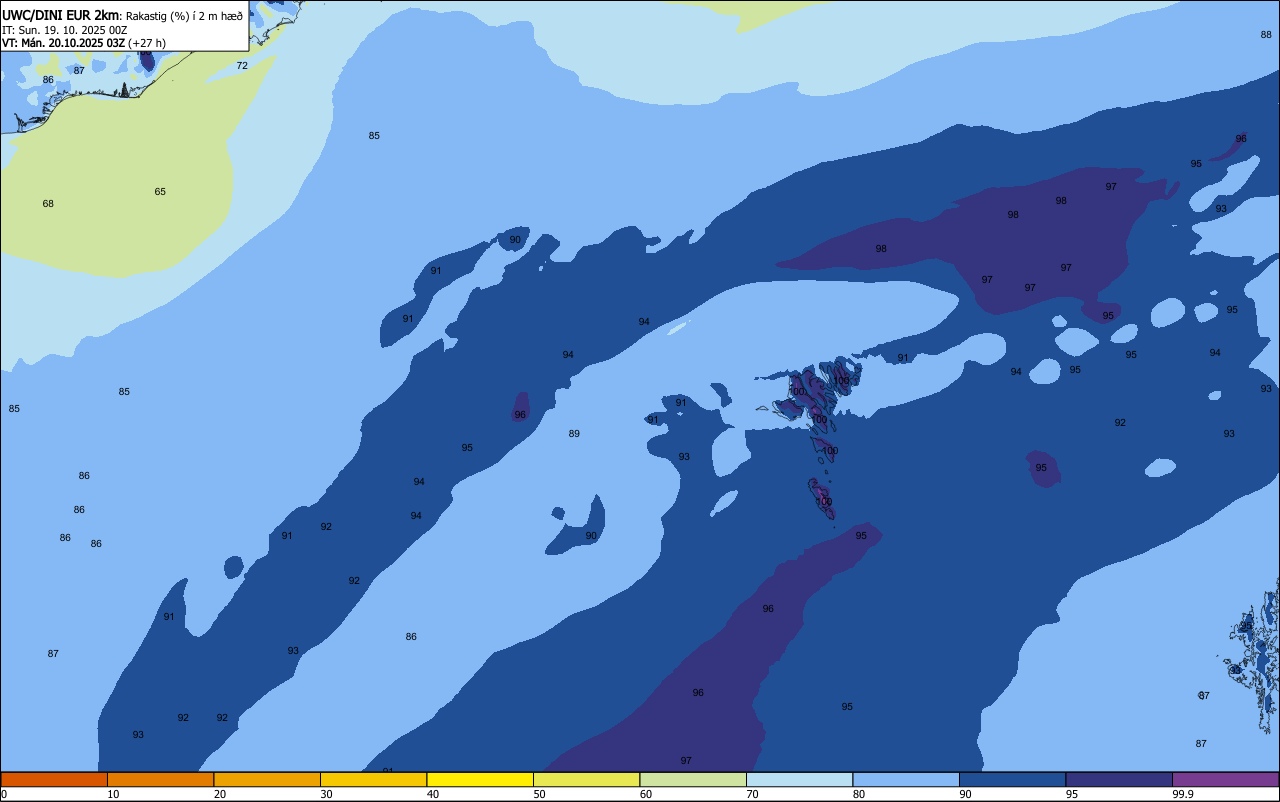Viewport: 1280px width, 802px height.
Task: Pick the bright yellow 40–50 legend swatch
Action: tap(480, 779)
